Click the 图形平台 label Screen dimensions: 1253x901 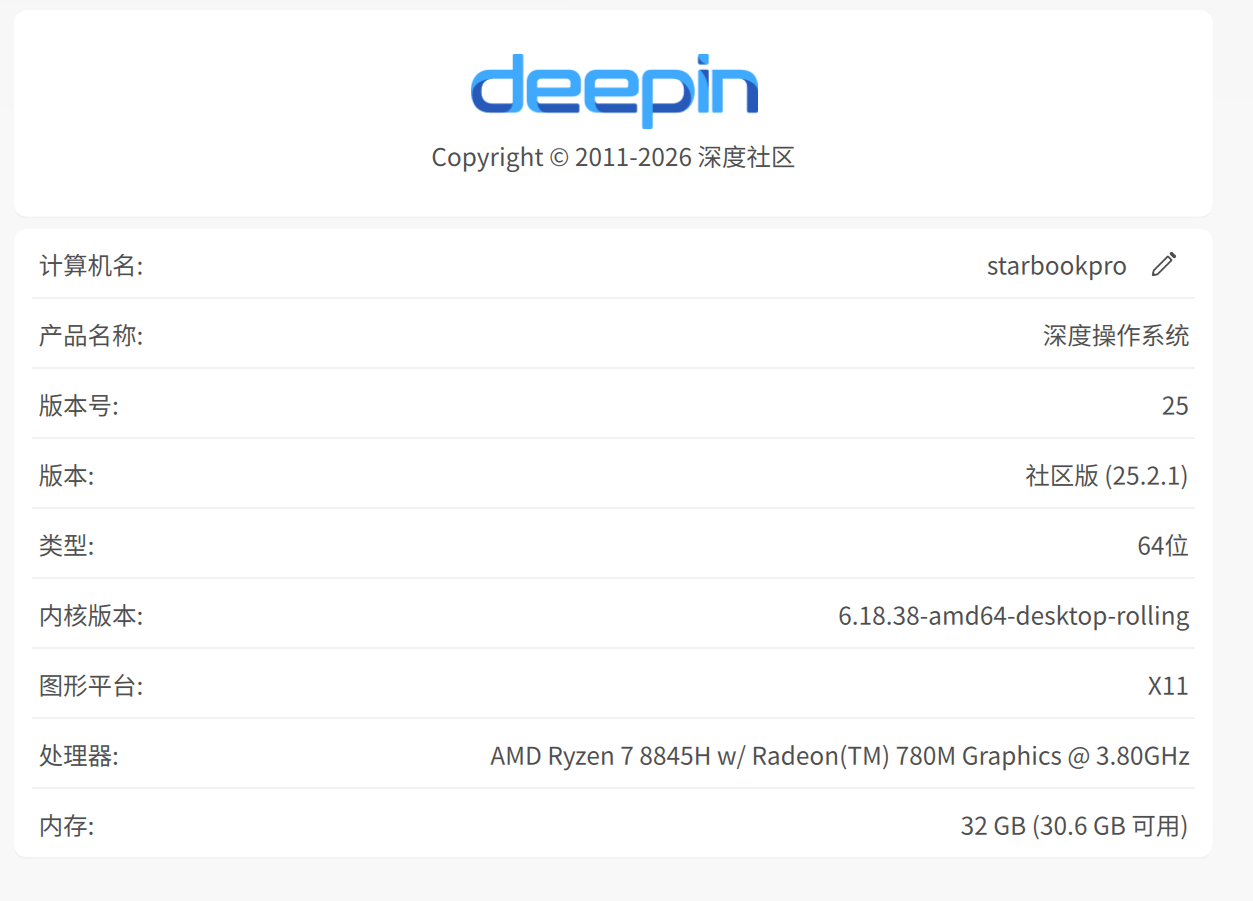[91, 686]
